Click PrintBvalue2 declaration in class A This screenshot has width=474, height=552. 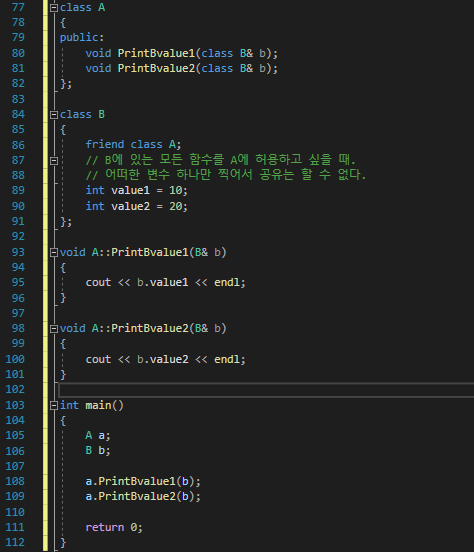tap(181, 68)
